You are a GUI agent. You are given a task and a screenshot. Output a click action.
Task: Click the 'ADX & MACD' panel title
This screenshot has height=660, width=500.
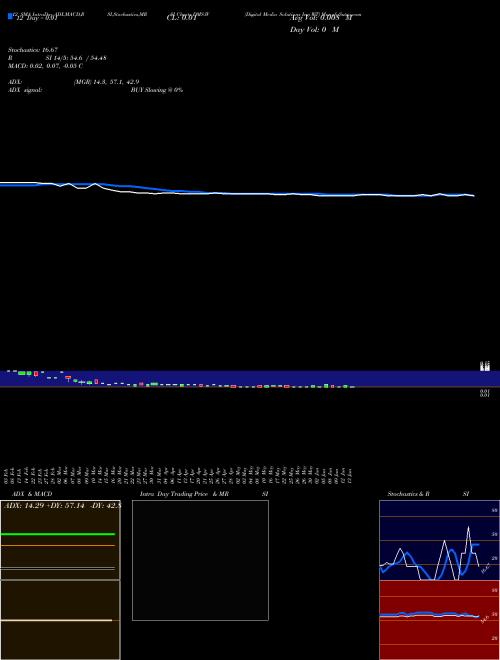tap(32, 494)
